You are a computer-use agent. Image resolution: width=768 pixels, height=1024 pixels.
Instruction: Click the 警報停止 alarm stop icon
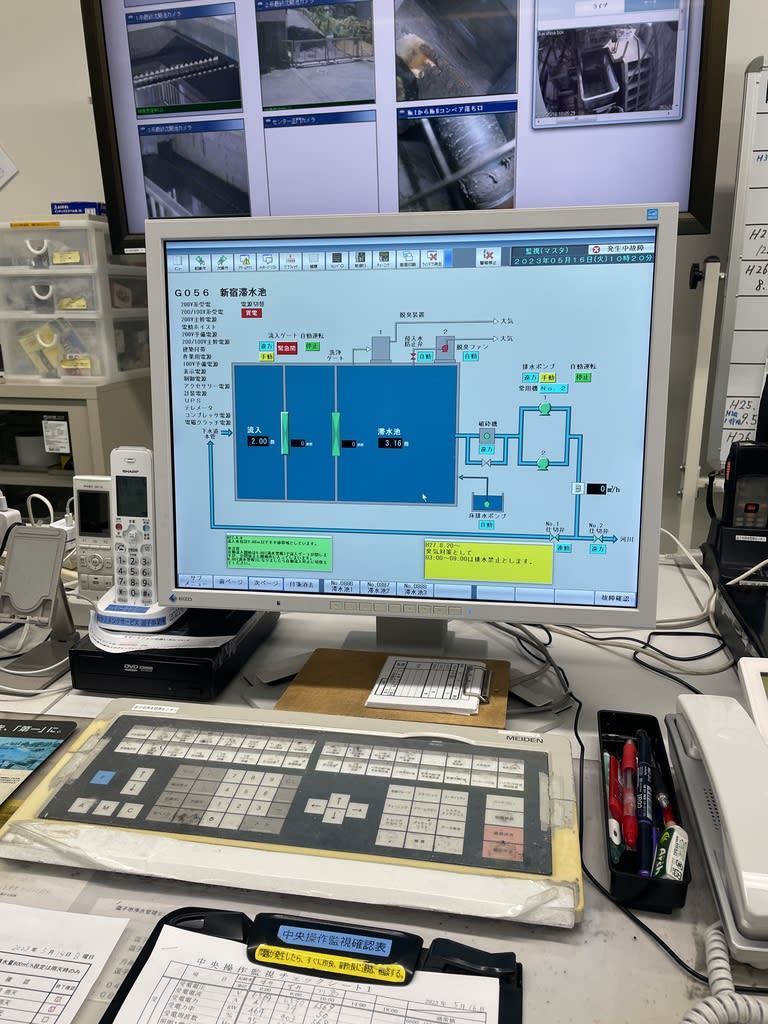(488, 259)
